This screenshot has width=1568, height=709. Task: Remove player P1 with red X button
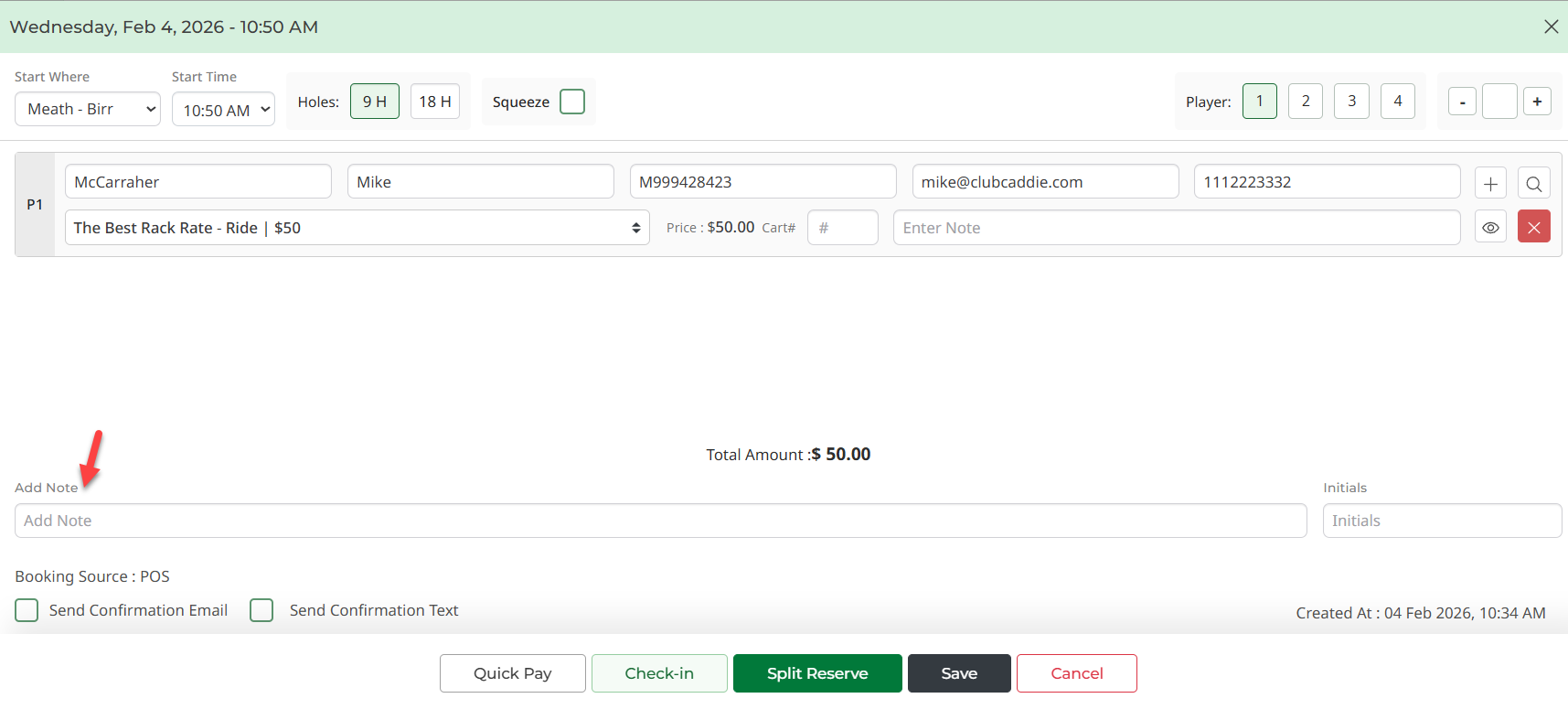click(1533, 227)
